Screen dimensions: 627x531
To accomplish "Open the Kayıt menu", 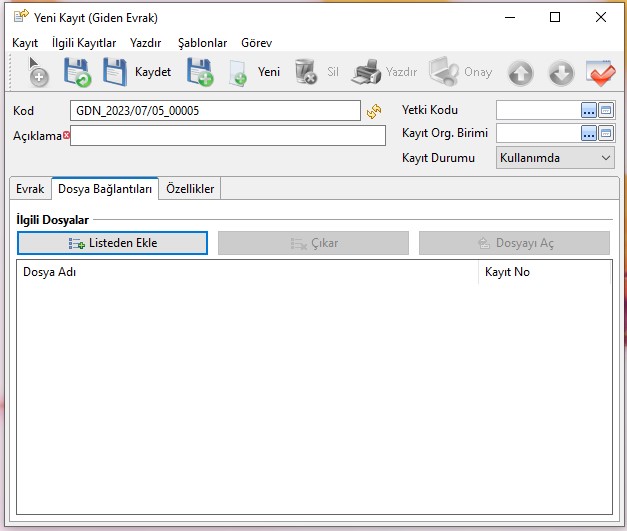I will 25,43.
